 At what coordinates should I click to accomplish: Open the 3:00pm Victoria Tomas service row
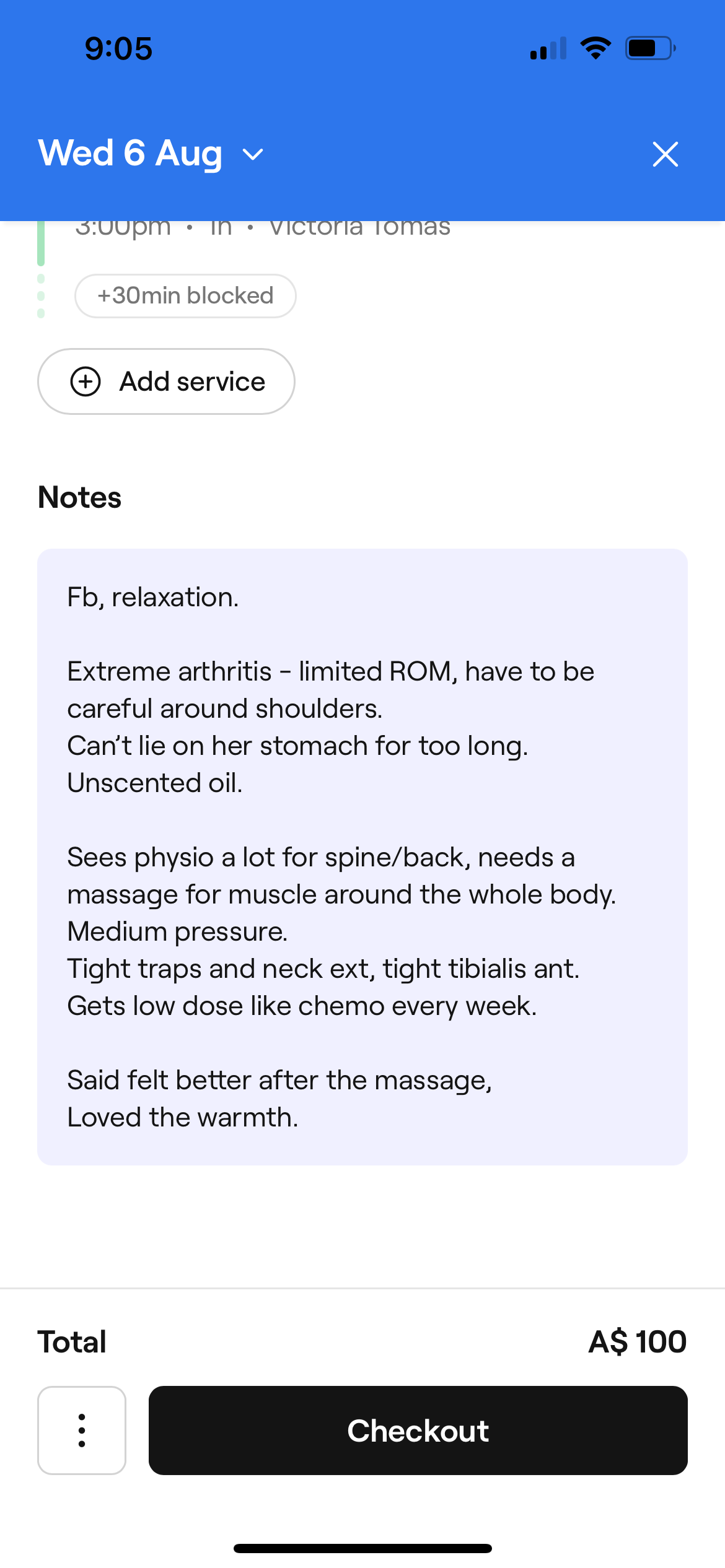coord(263,228)
